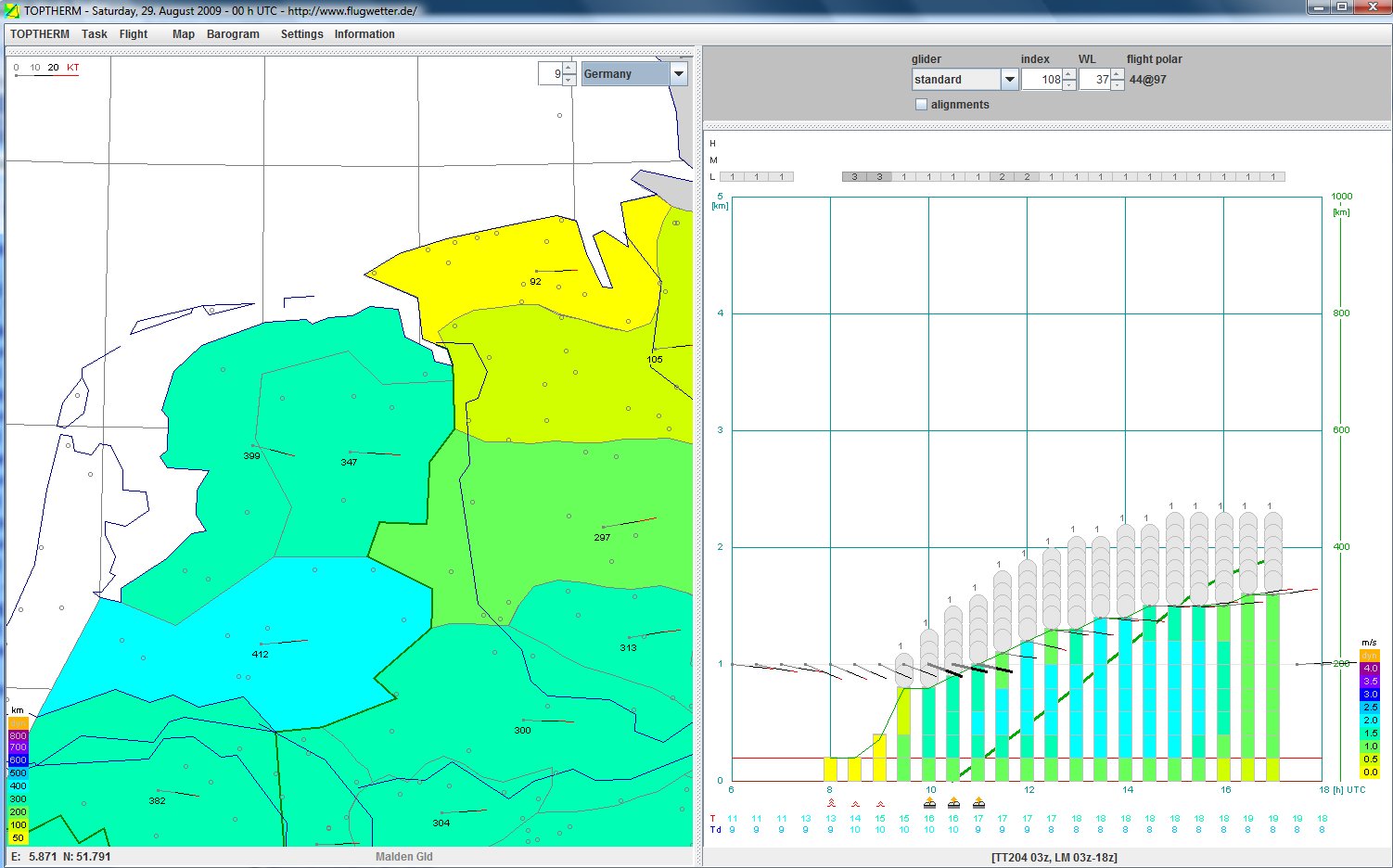Decrease the index value with down arrow
Image resolution: width=1393 pixels, height=868 pixels.
coord(1068,85)
